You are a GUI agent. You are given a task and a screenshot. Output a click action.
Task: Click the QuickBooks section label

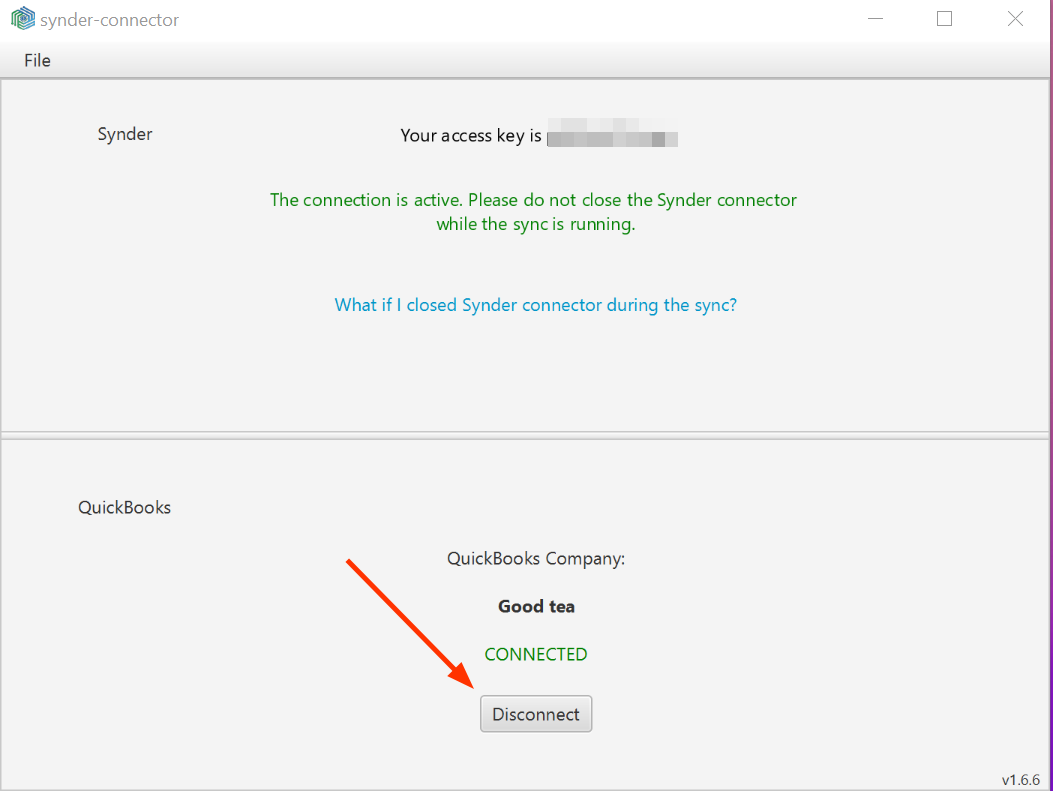(x=124, y=507)
